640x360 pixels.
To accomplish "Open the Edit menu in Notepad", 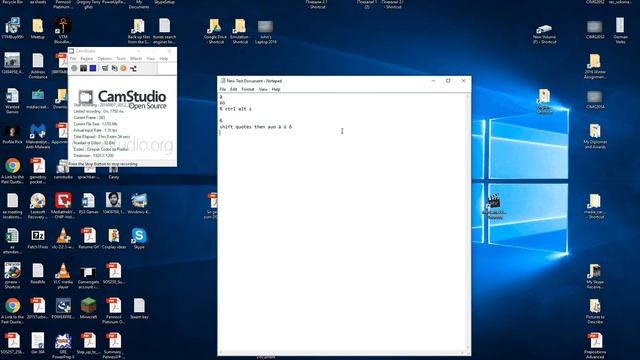I will tap(233, 89).
